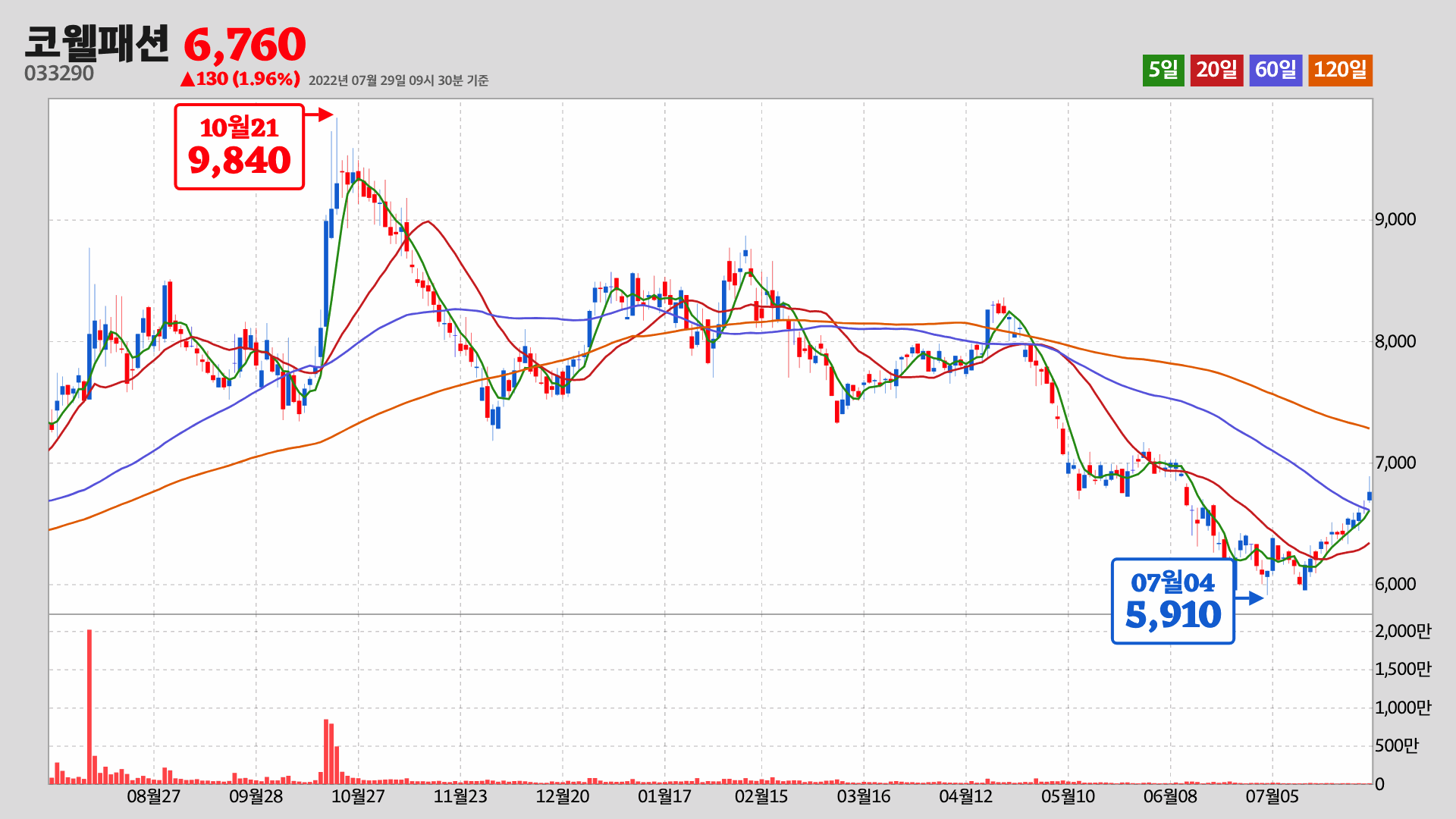
Task: Click the 09월28 date axis label
Action: pyautogui.click(x=256, y=797)
